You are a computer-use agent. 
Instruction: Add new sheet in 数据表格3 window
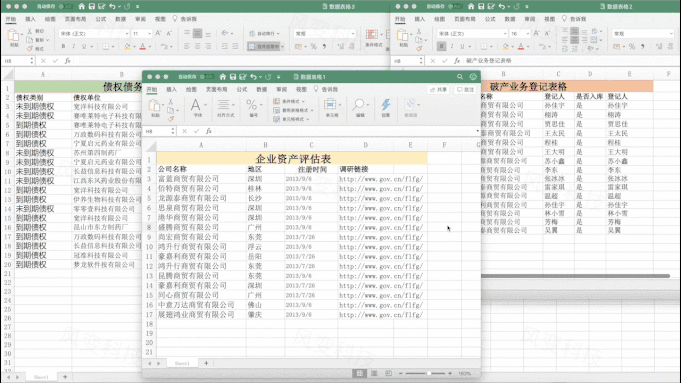coord(65,377)
